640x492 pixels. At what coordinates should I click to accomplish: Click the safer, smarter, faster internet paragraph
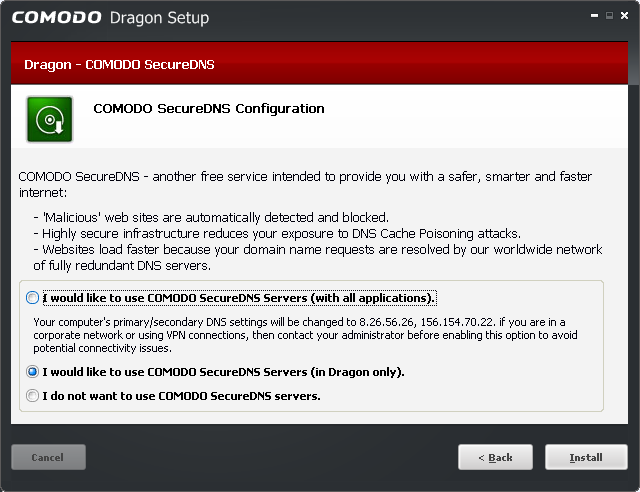[310, 184]
